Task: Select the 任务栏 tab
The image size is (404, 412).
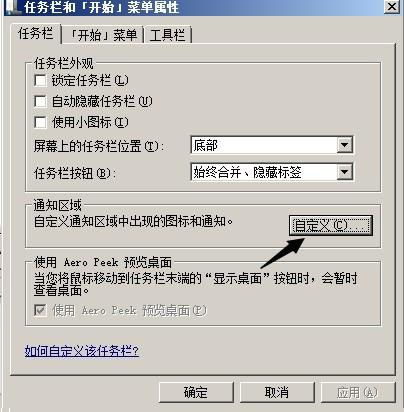Action: [36, 33]
